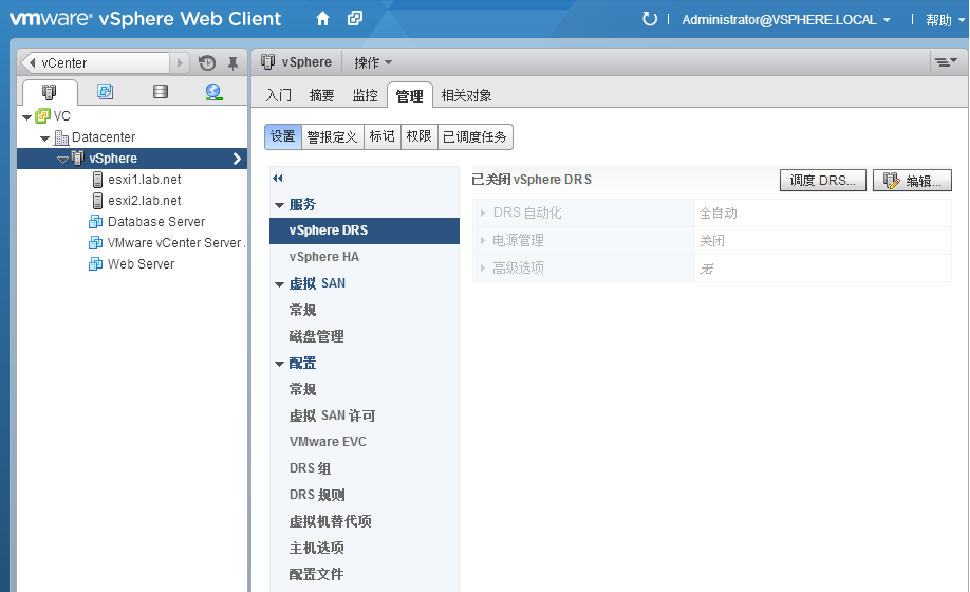Collapse the VC tree node
This screenshot has height=592, width=970.
(27, 117)
